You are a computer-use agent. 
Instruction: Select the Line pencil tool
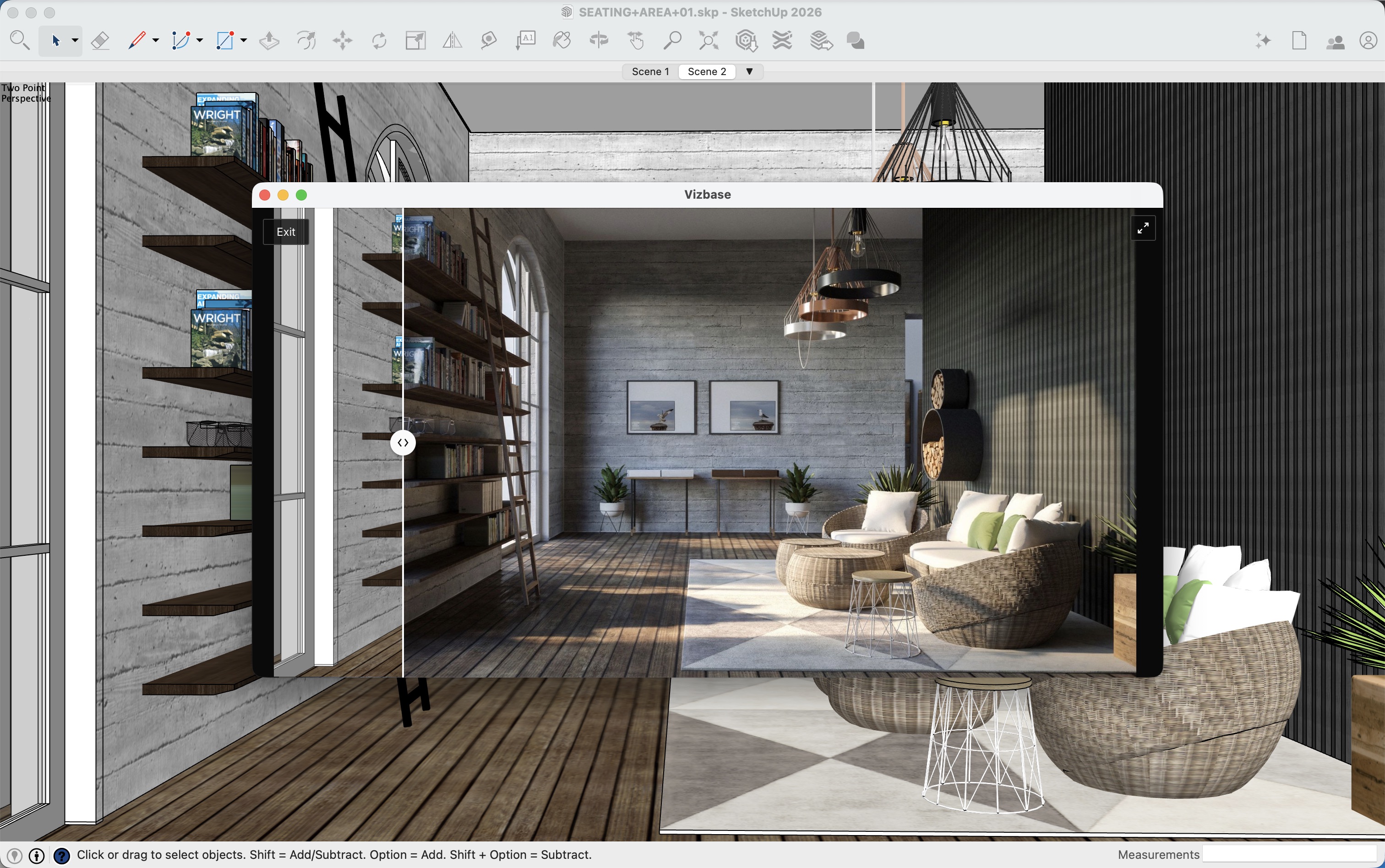(136, 41)
